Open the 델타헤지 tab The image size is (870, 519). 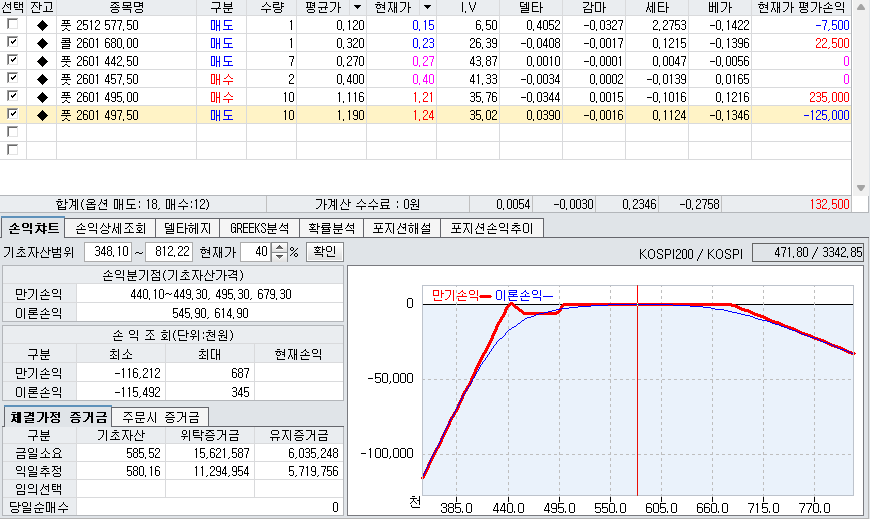point(188,228)
